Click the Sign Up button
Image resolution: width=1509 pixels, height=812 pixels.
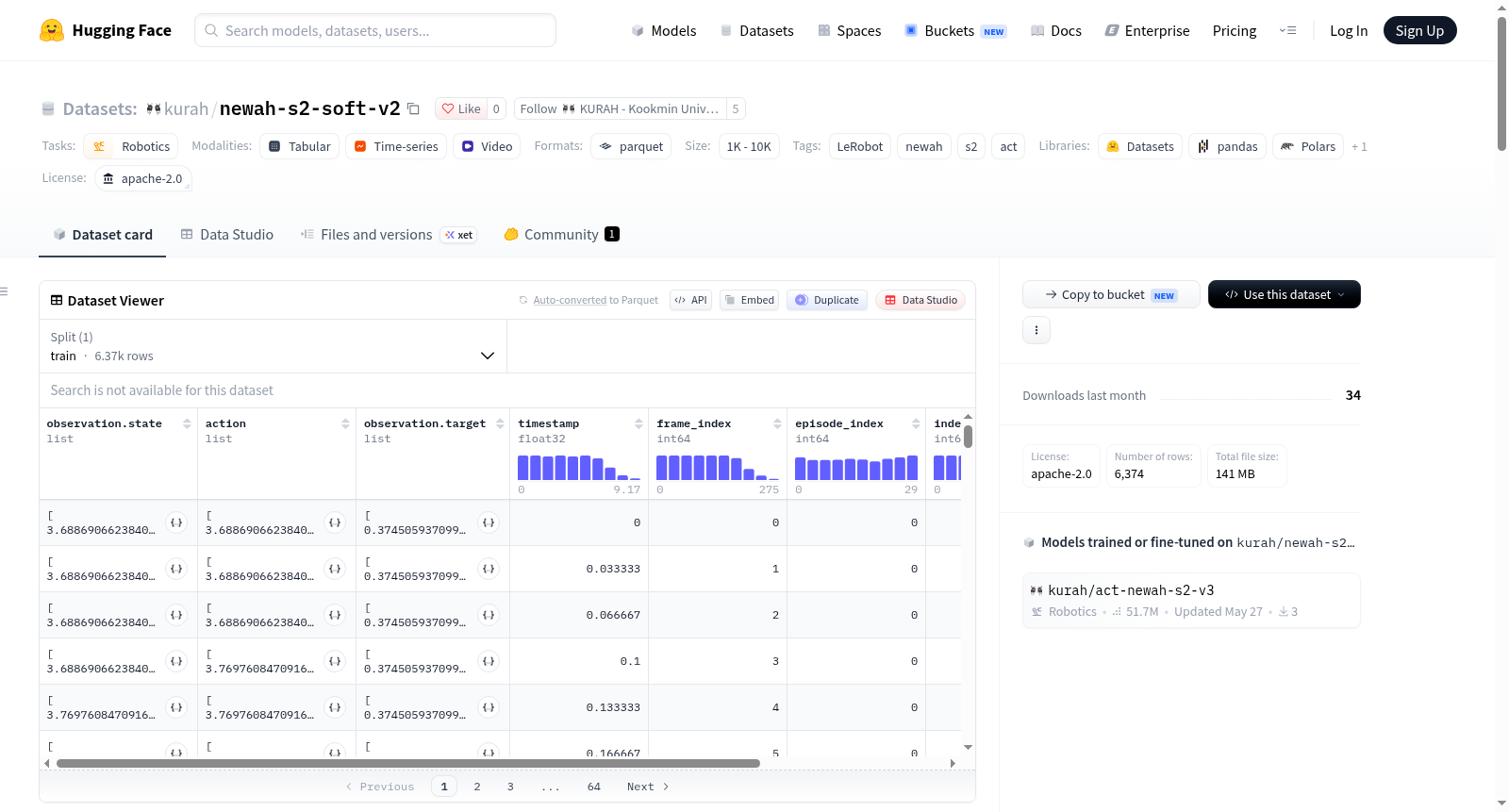(x=1419, y=30)
